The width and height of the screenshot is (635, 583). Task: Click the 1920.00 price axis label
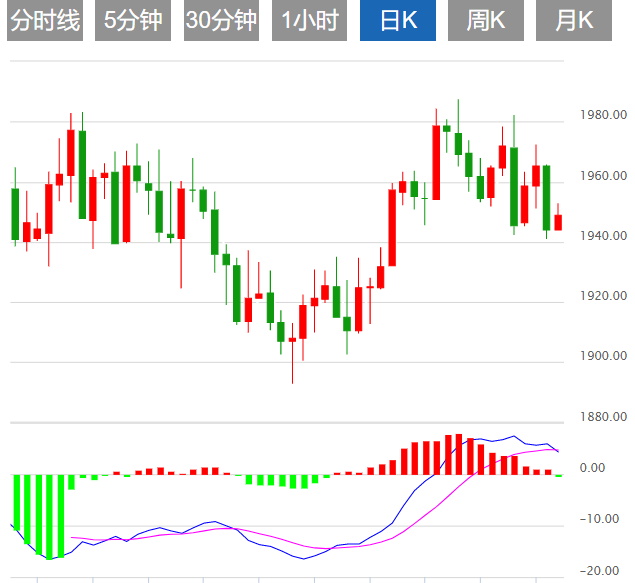(x=603, y=296)
